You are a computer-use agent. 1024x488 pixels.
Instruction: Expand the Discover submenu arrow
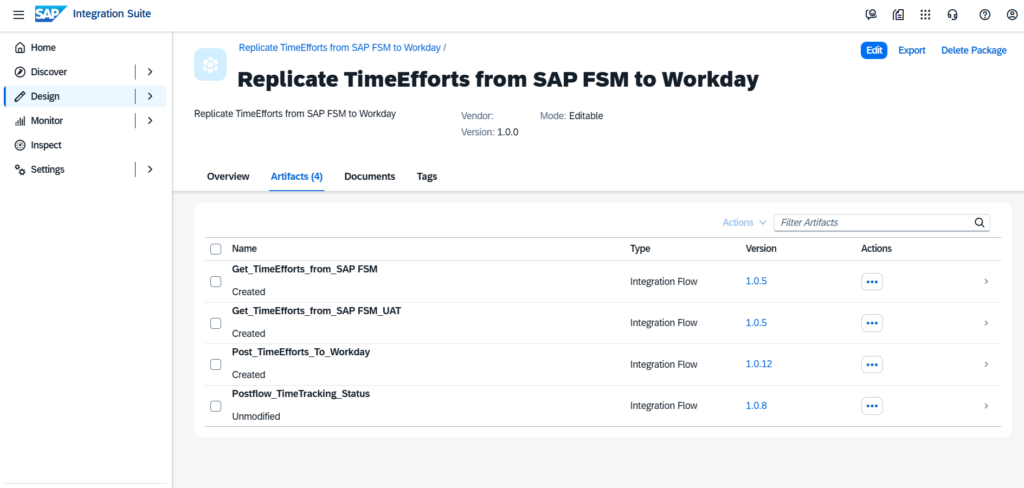click(x=150, y=72)
